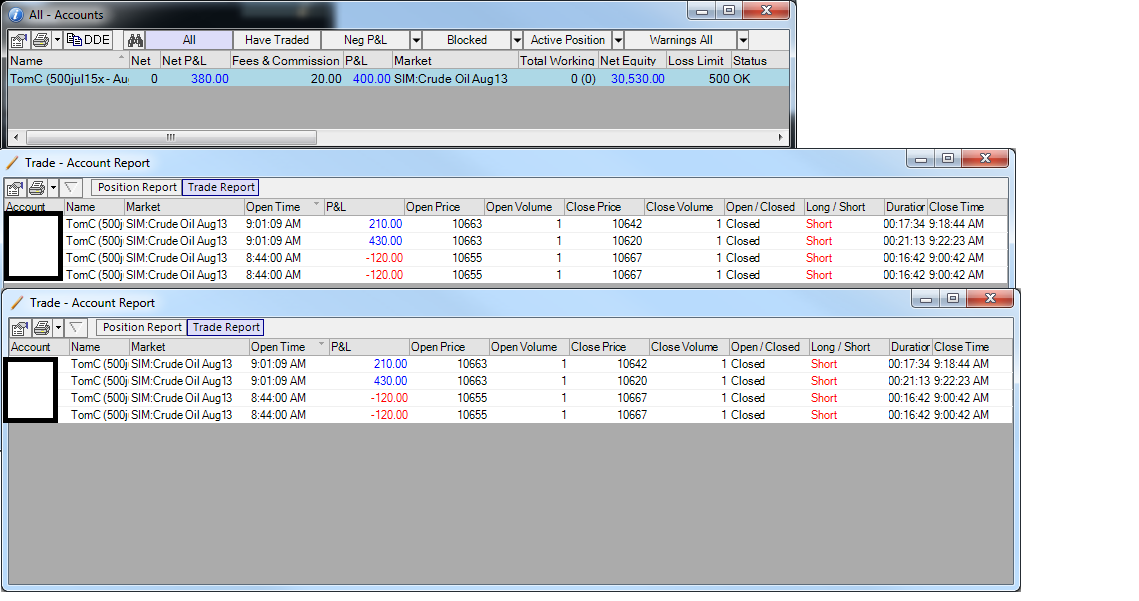Sort by P&L column in front Trade window

(369, 347)
